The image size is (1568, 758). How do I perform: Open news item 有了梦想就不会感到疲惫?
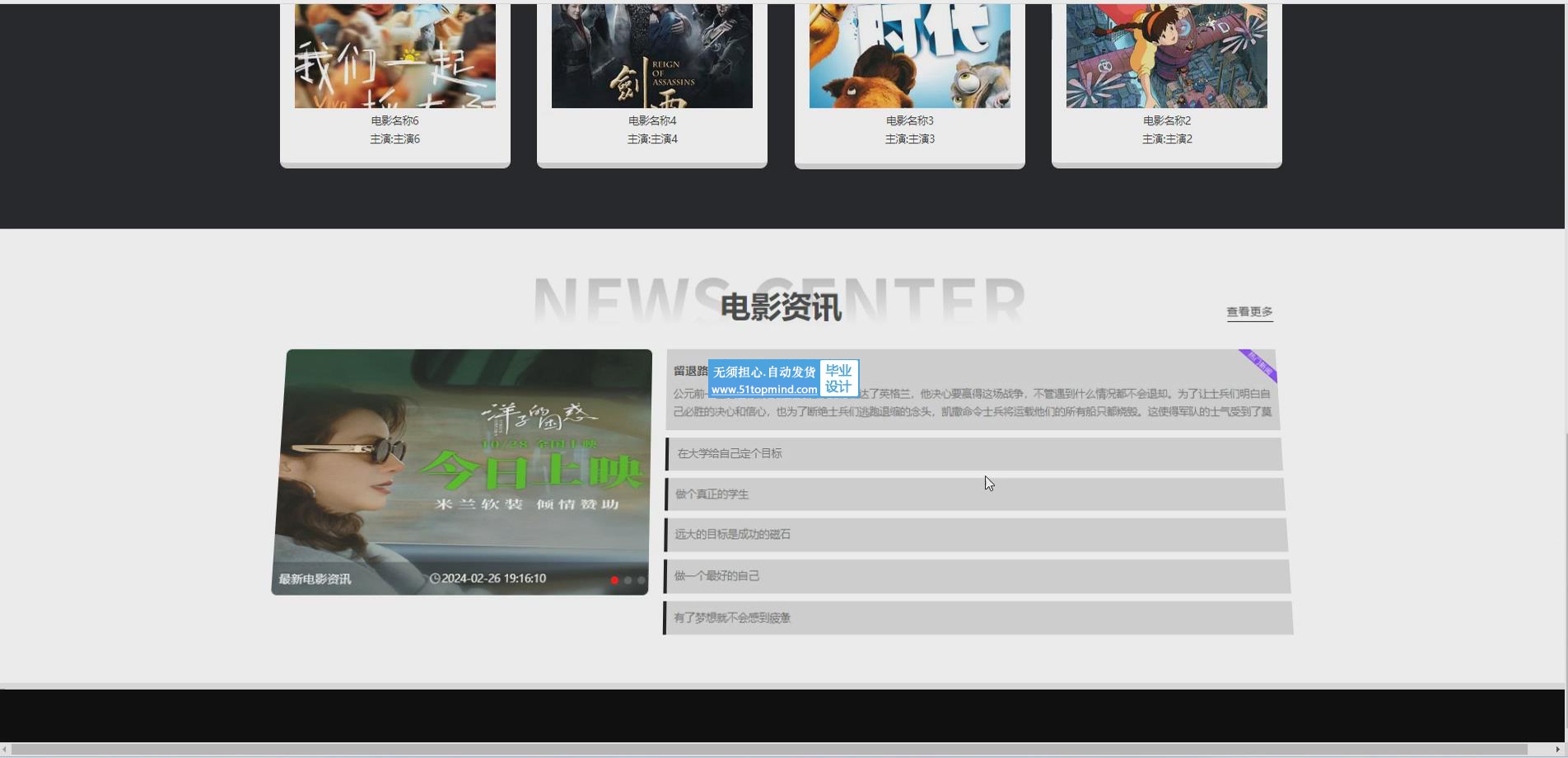[978, 618]
